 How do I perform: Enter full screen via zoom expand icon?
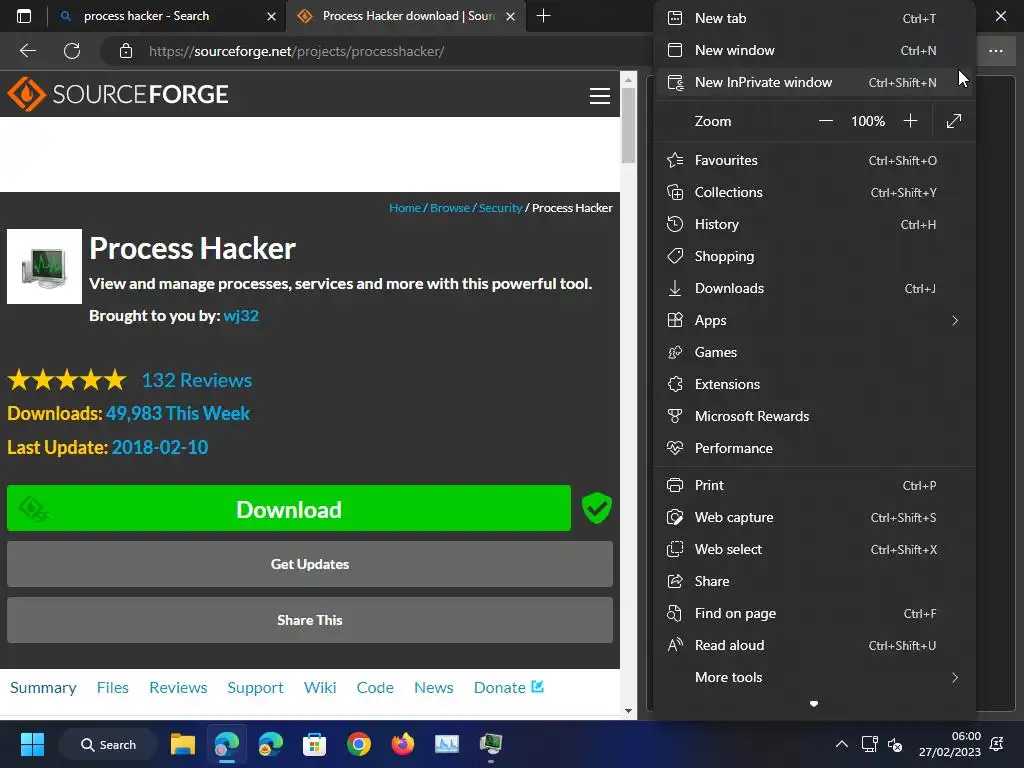coord(953,121)
